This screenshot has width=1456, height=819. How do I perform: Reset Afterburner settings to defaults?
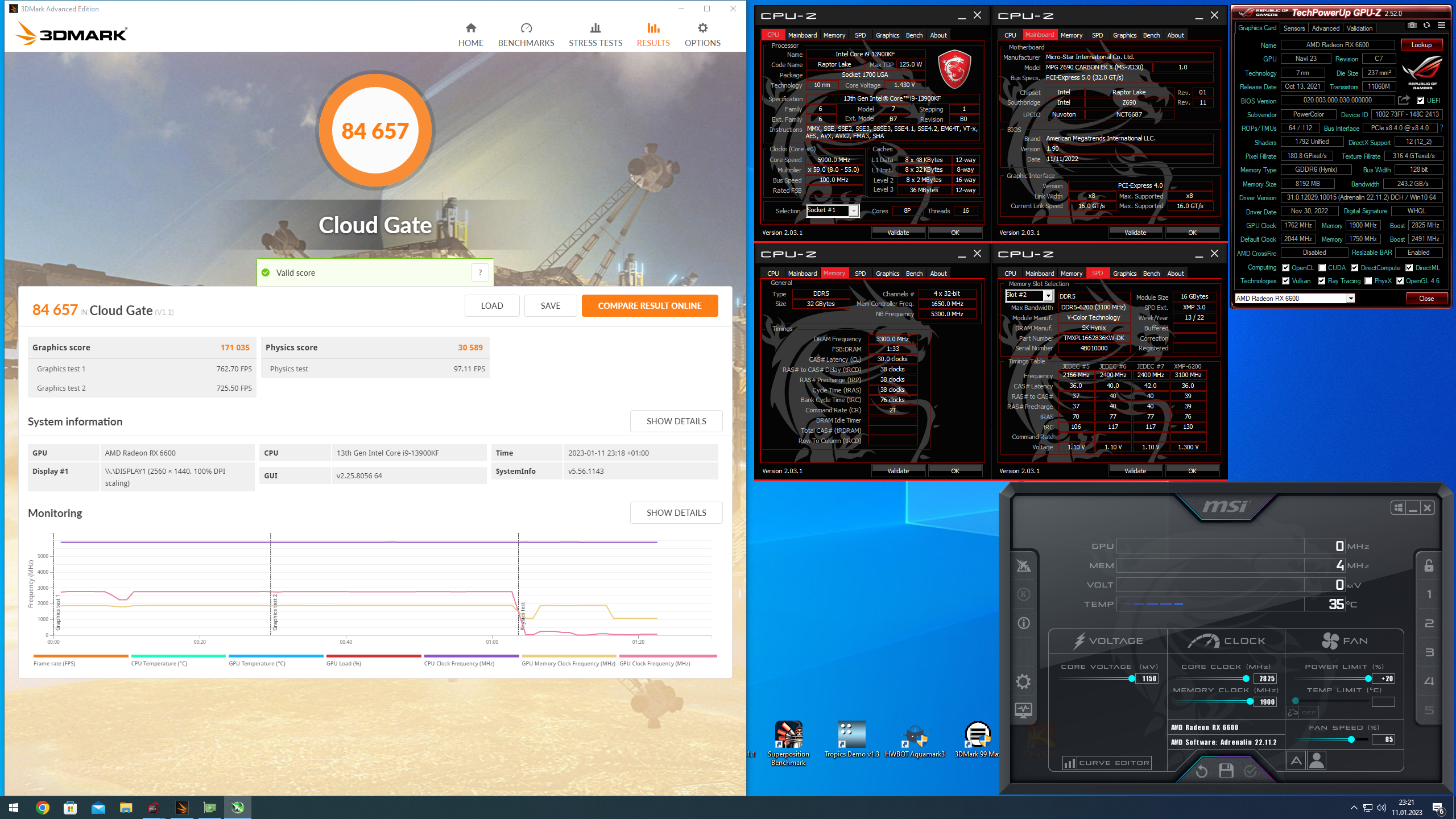point(1202,771)
